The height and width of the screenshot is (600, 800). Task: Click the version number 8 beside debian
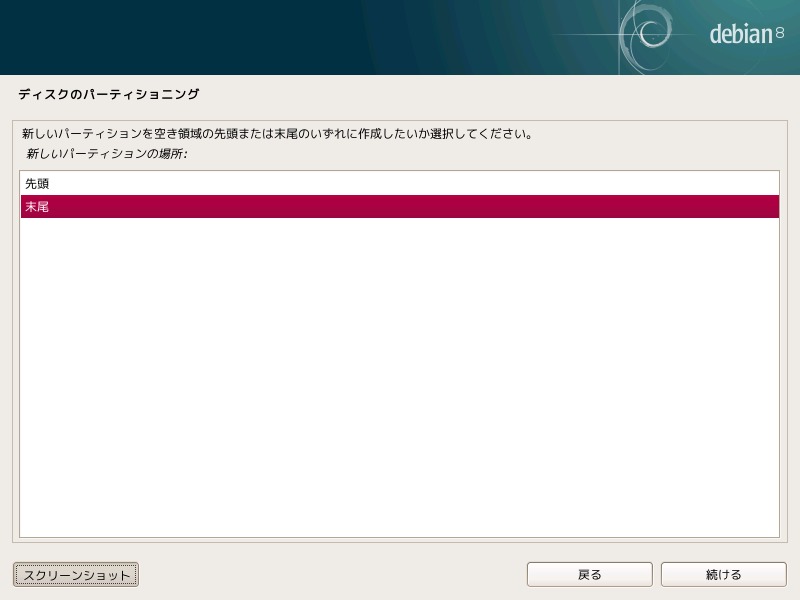tap(780, 33)
